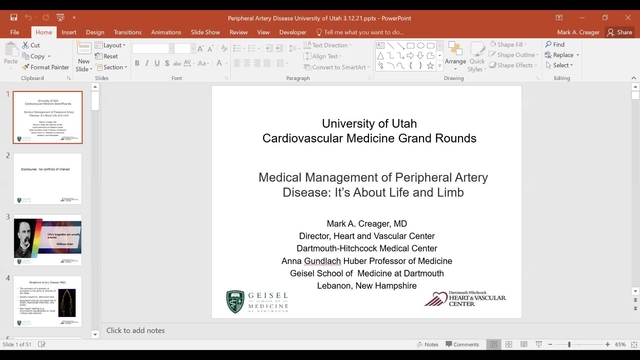Click the Cut command
Image resolution: width=640 pixels, height=360 pixels.
[31, 45]
